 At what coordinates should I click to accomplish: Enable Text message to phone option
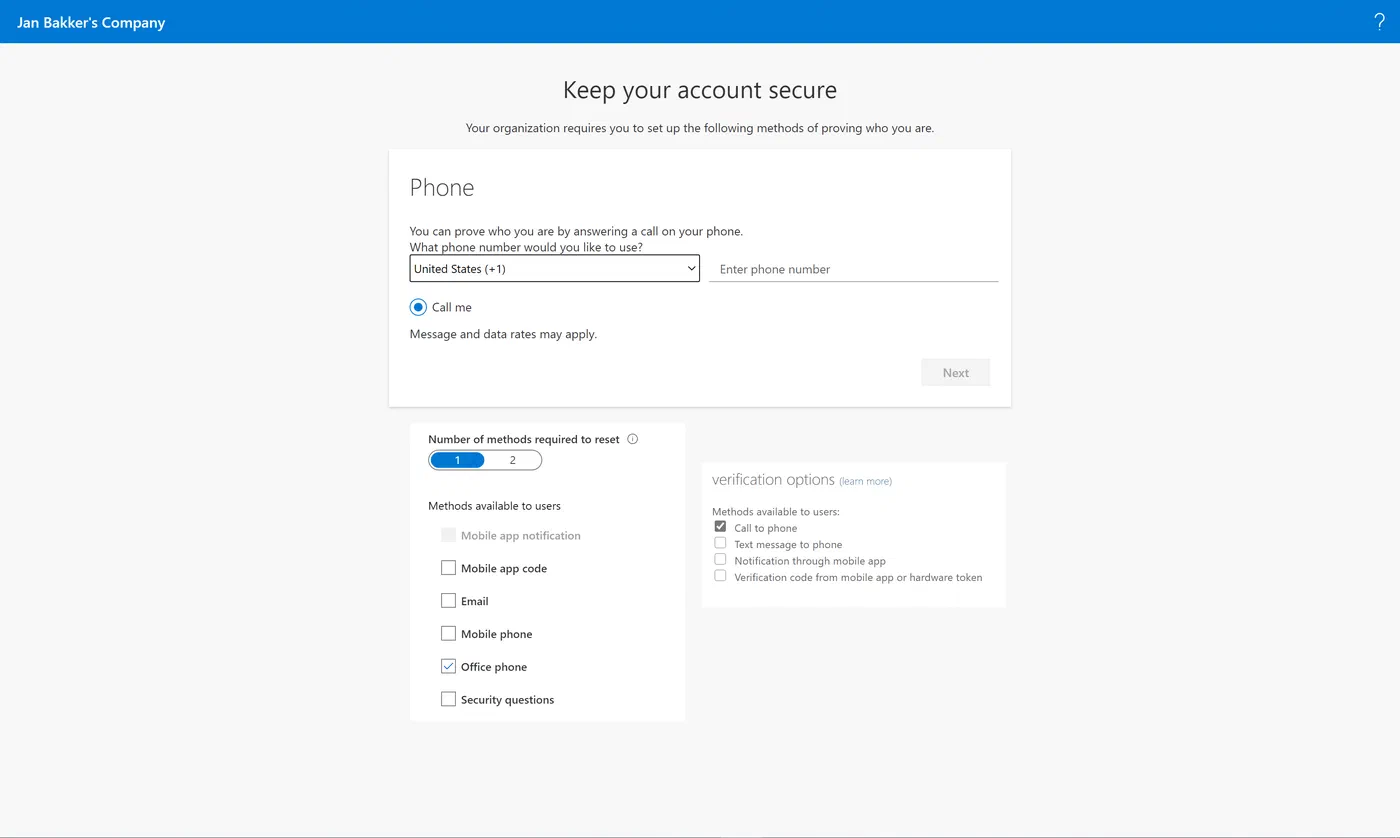(x=720, y=543)
